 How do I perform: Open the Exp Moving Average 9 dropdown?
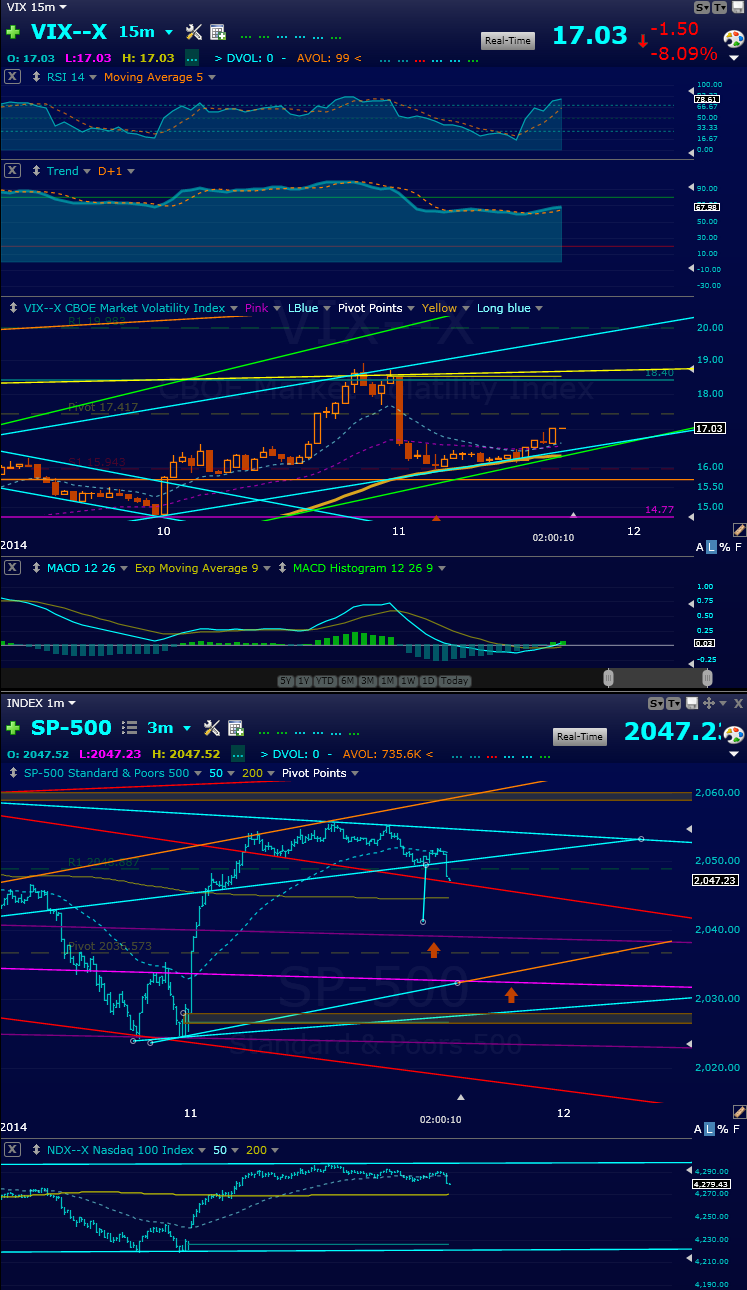[x=267, y=568]
